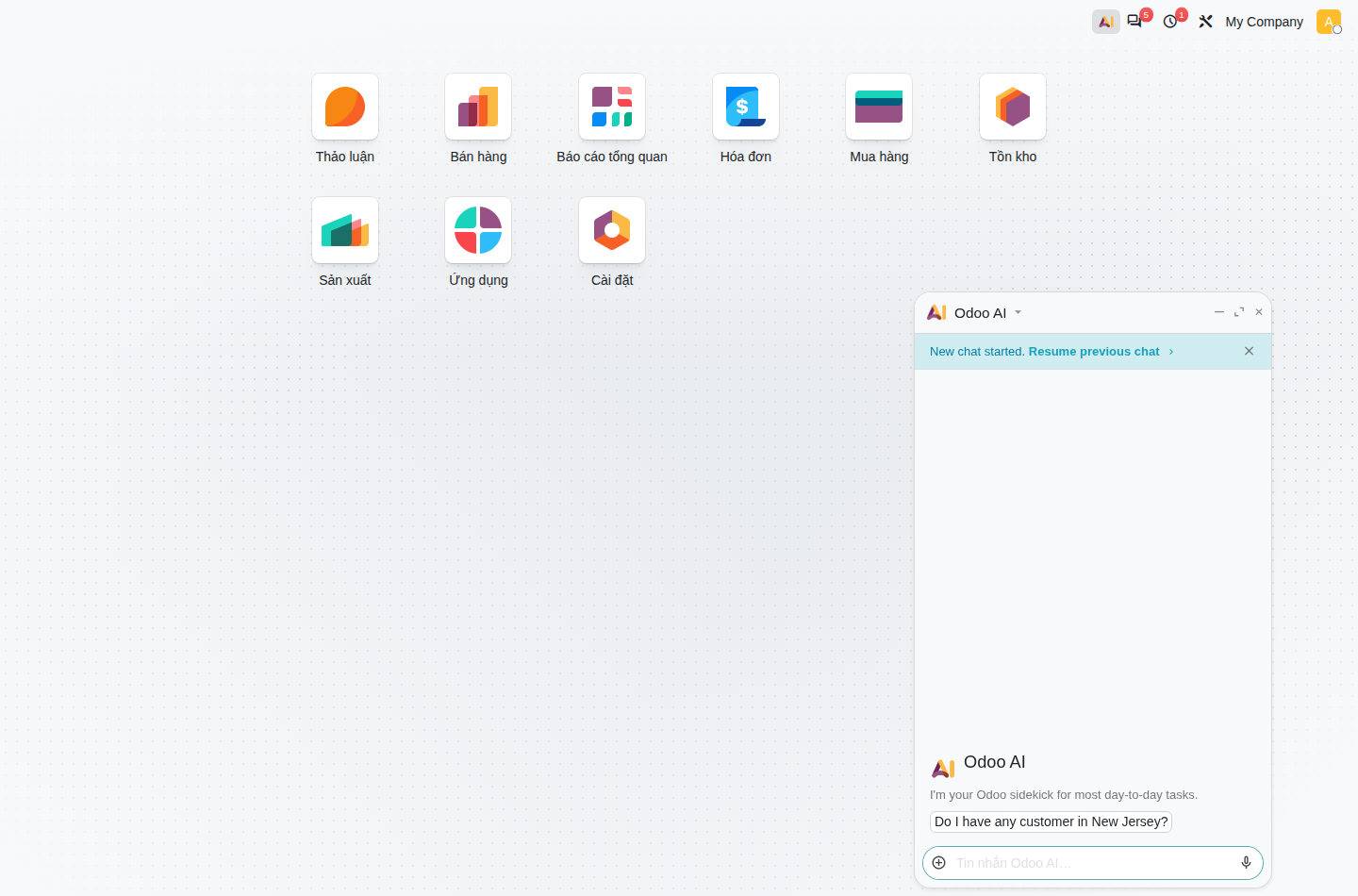Open the Tồn kho inventory app
This screenshot has width=1358, height=896.
point(1013,107)
